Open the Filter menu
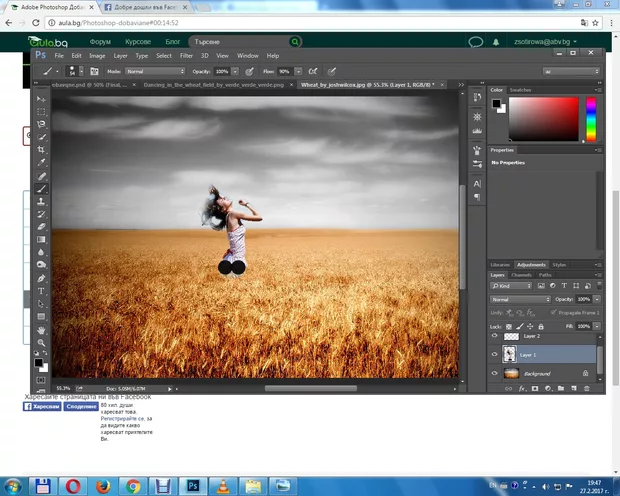Viewport: 620px width, 496px height. [186, 56]
